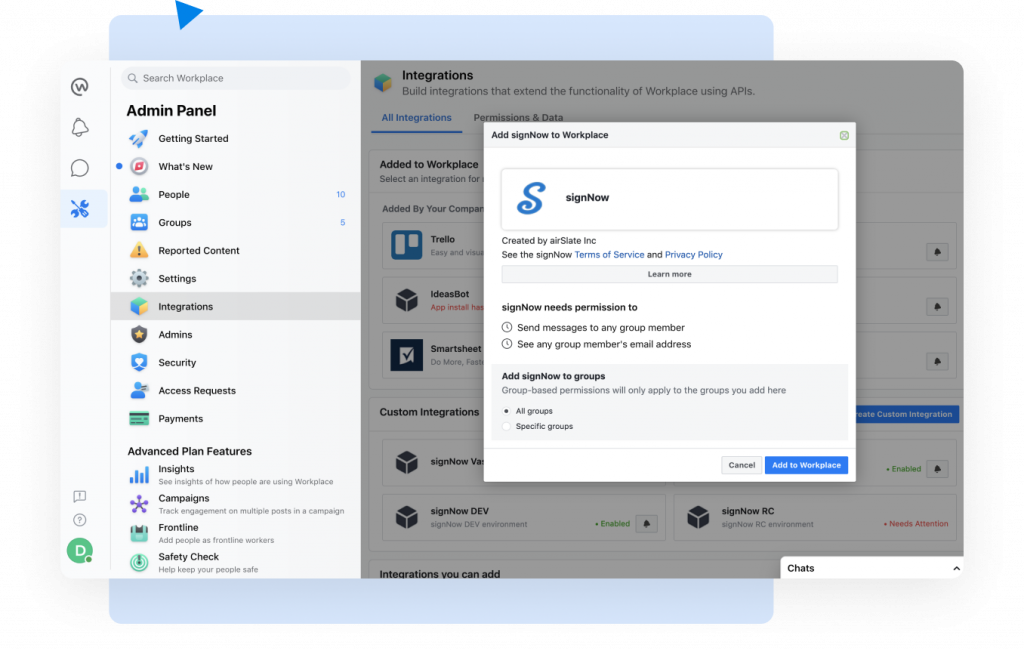Open the Permissions & Data tab

click(517, 118)
